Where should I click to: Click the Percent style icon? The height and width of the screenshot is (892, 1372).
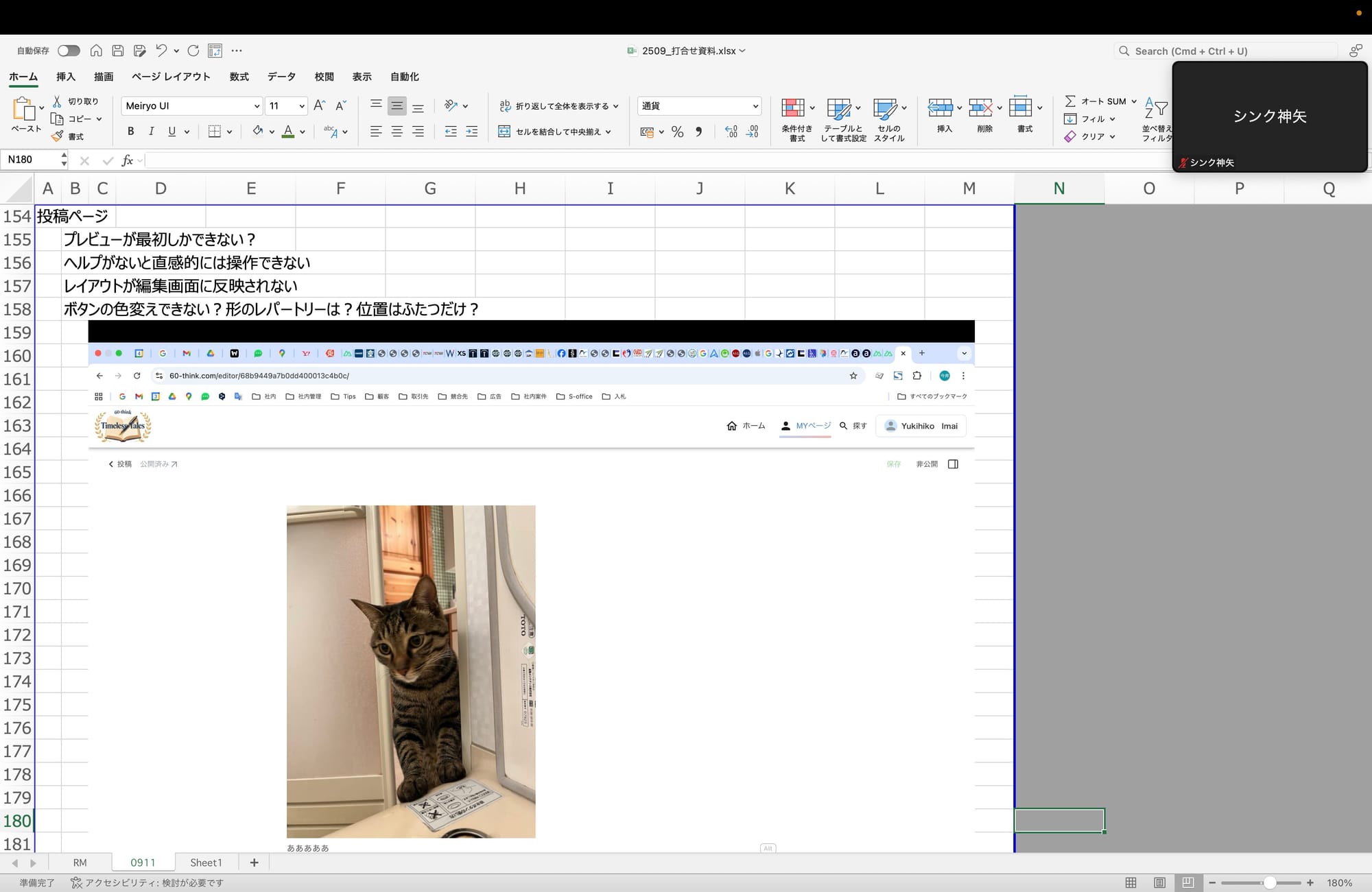click(678, 132)
